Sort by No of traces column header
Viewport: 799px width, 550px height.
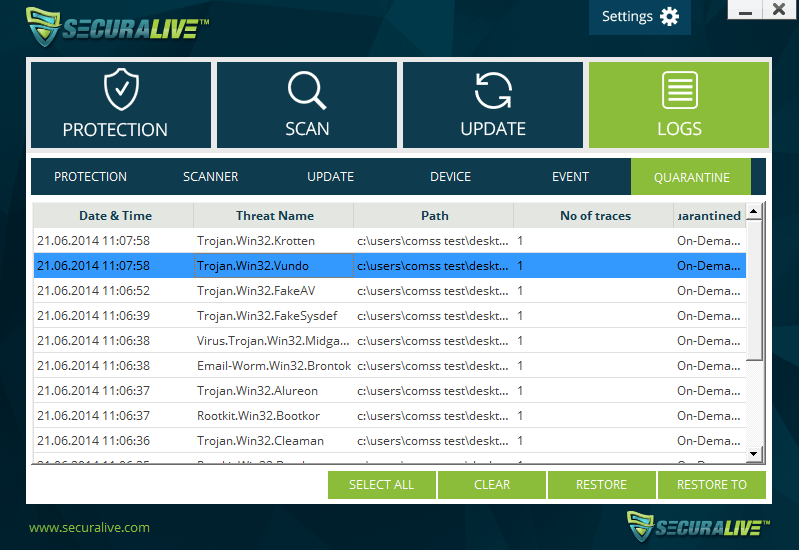(594, 216)
